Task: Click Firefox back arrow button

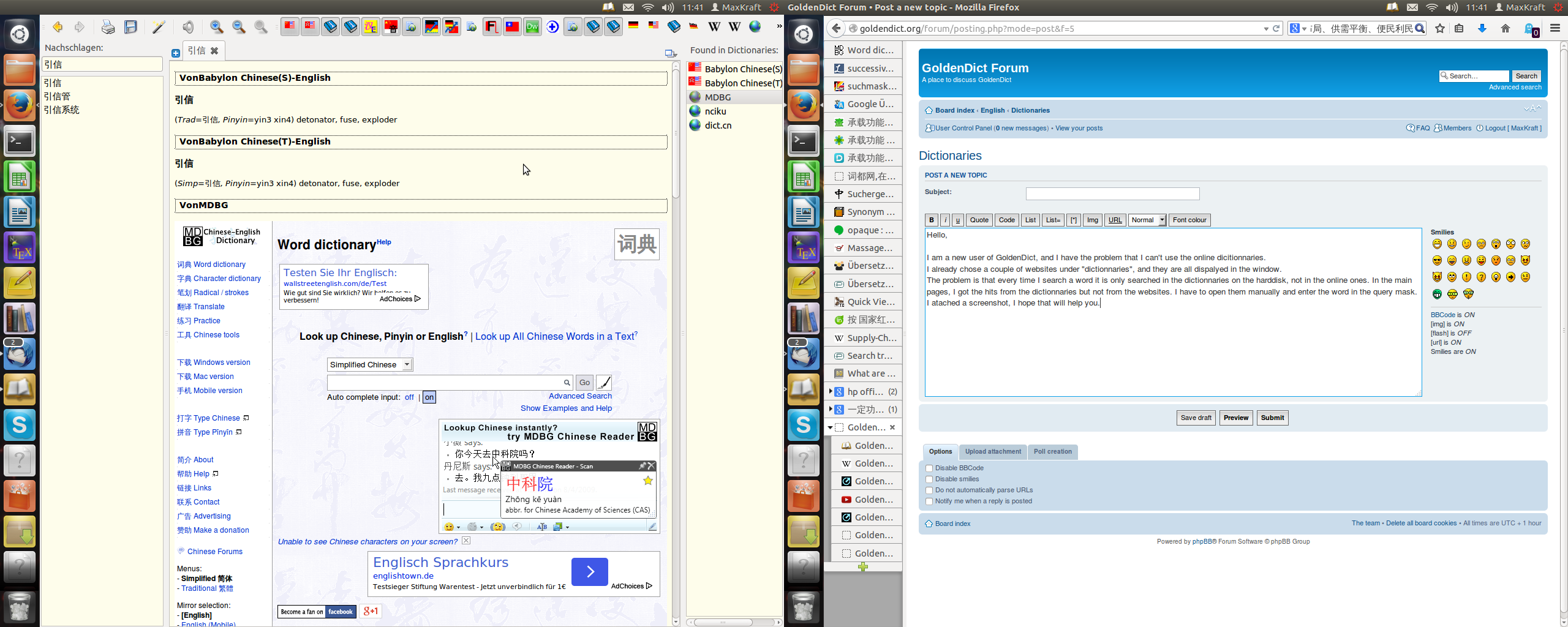Action: click(x=835, y=28)
